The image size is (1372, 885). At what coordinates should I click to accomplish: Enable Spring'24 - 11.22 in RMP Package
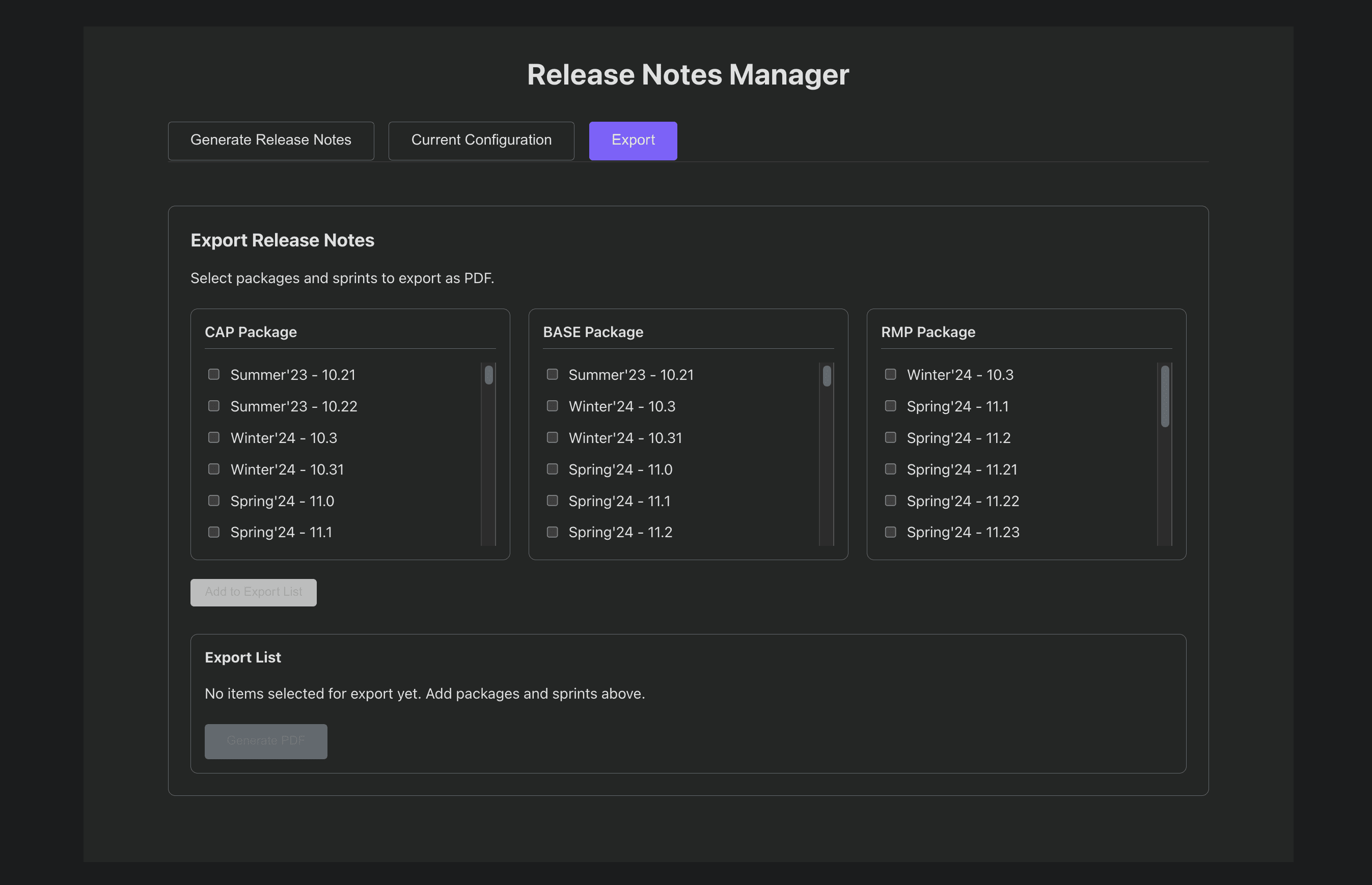[890, 501]
